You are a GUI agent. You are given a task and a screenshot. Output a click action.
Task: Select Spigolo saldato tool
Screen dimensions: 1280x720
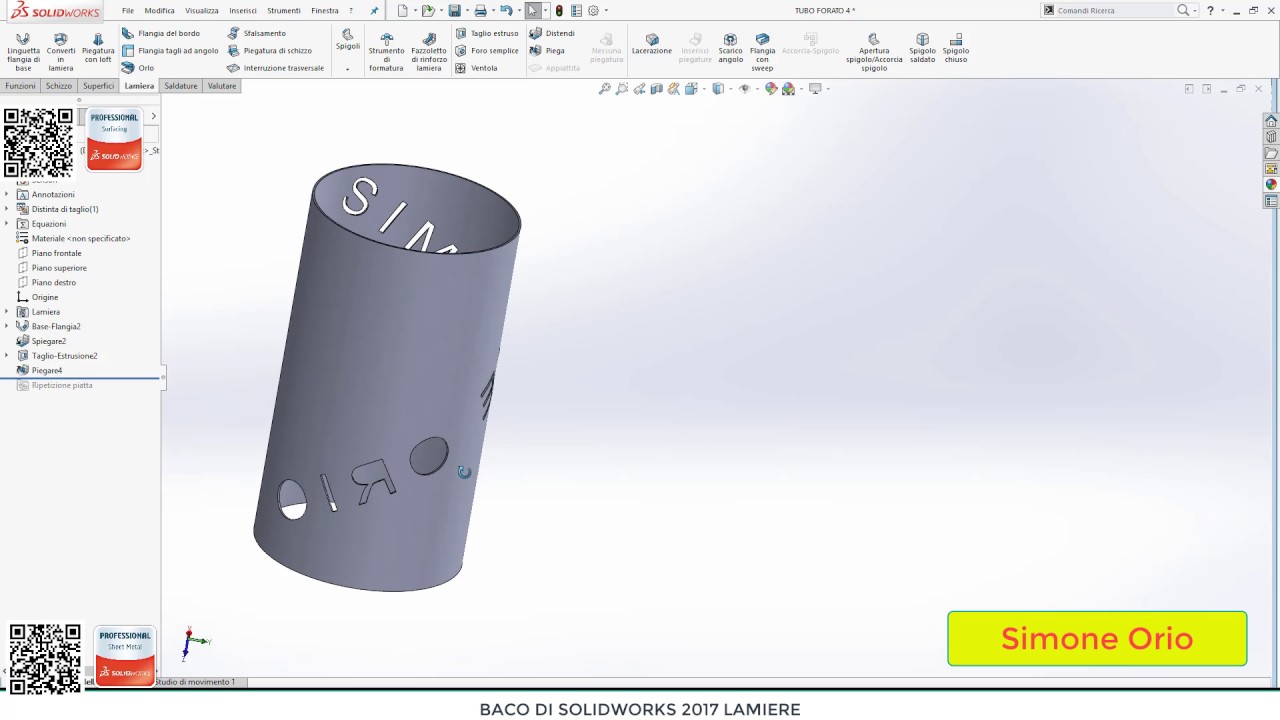[922, 47]
